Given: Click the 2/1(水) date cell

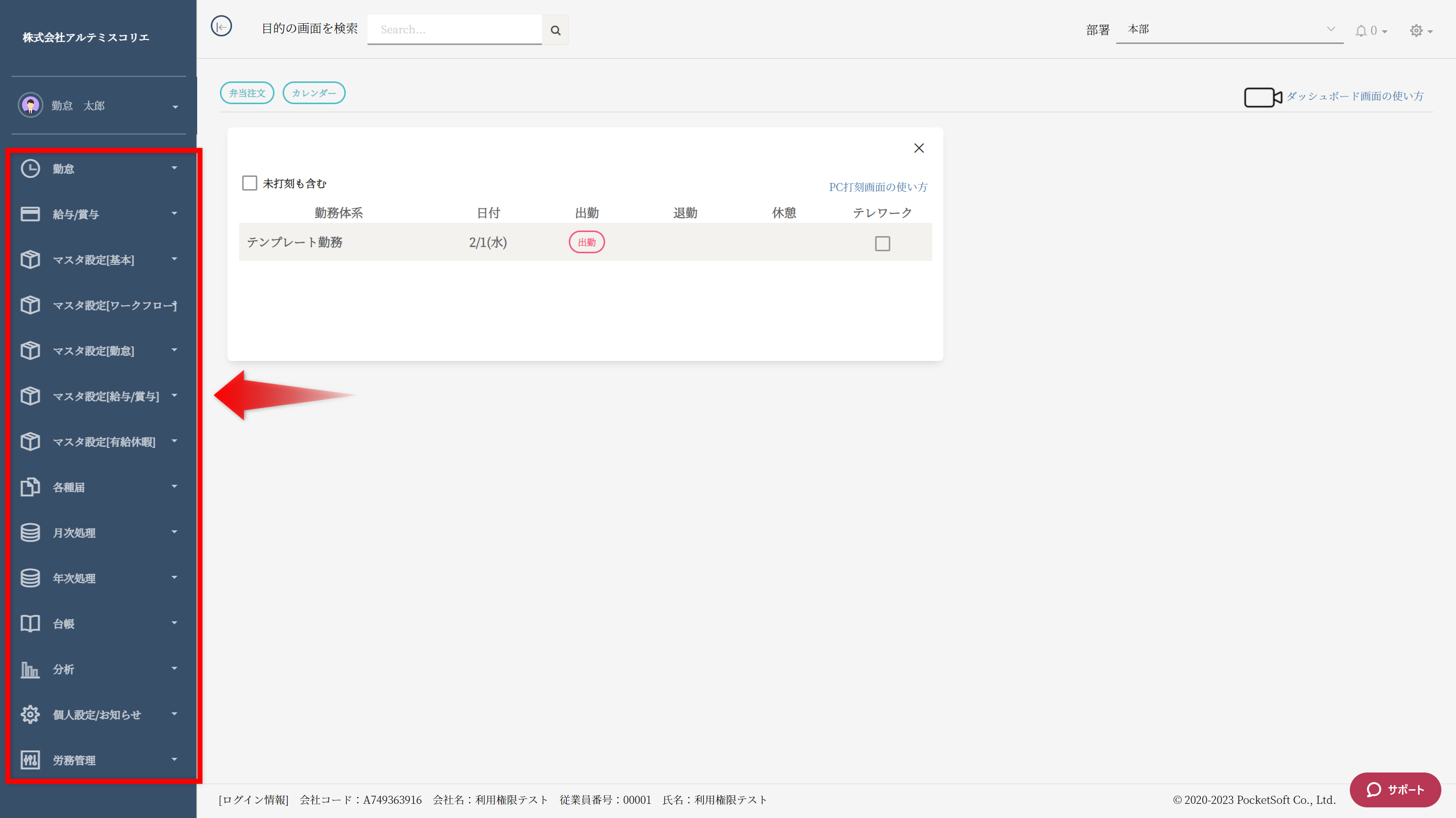Looking at the screenshot, I should pos(488,242).
